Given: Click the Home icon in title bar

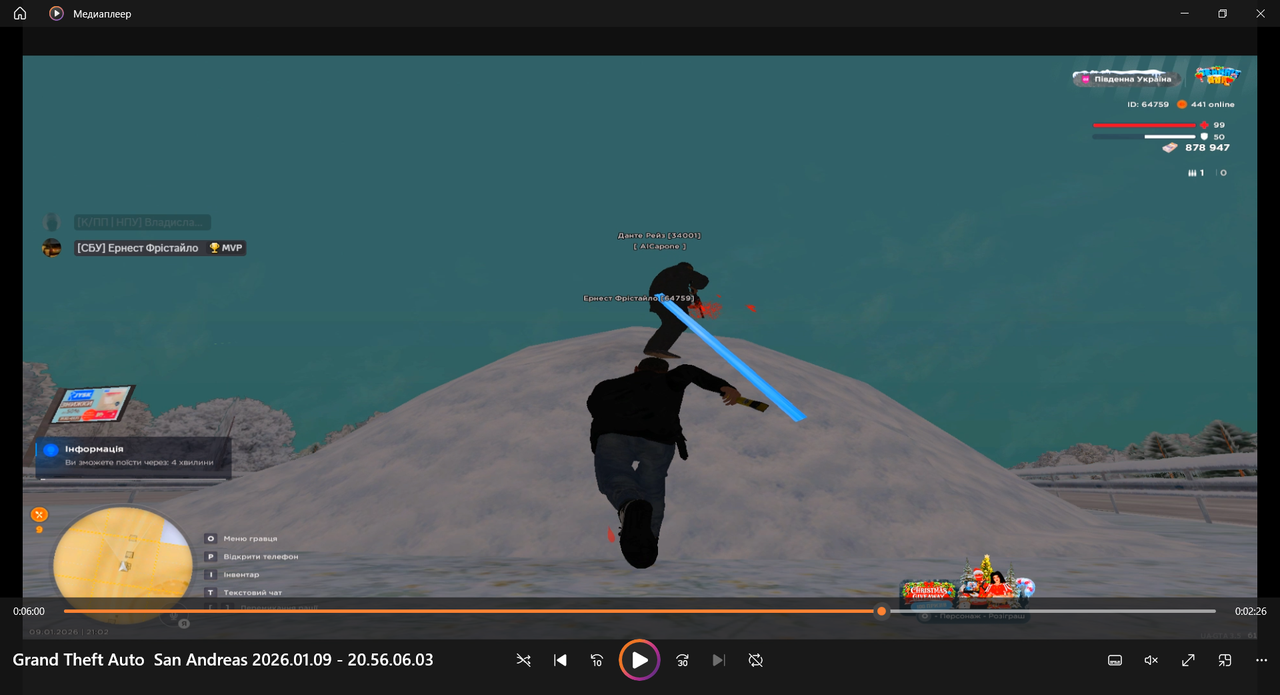Looking at the screenshot, I should (20, 14).
